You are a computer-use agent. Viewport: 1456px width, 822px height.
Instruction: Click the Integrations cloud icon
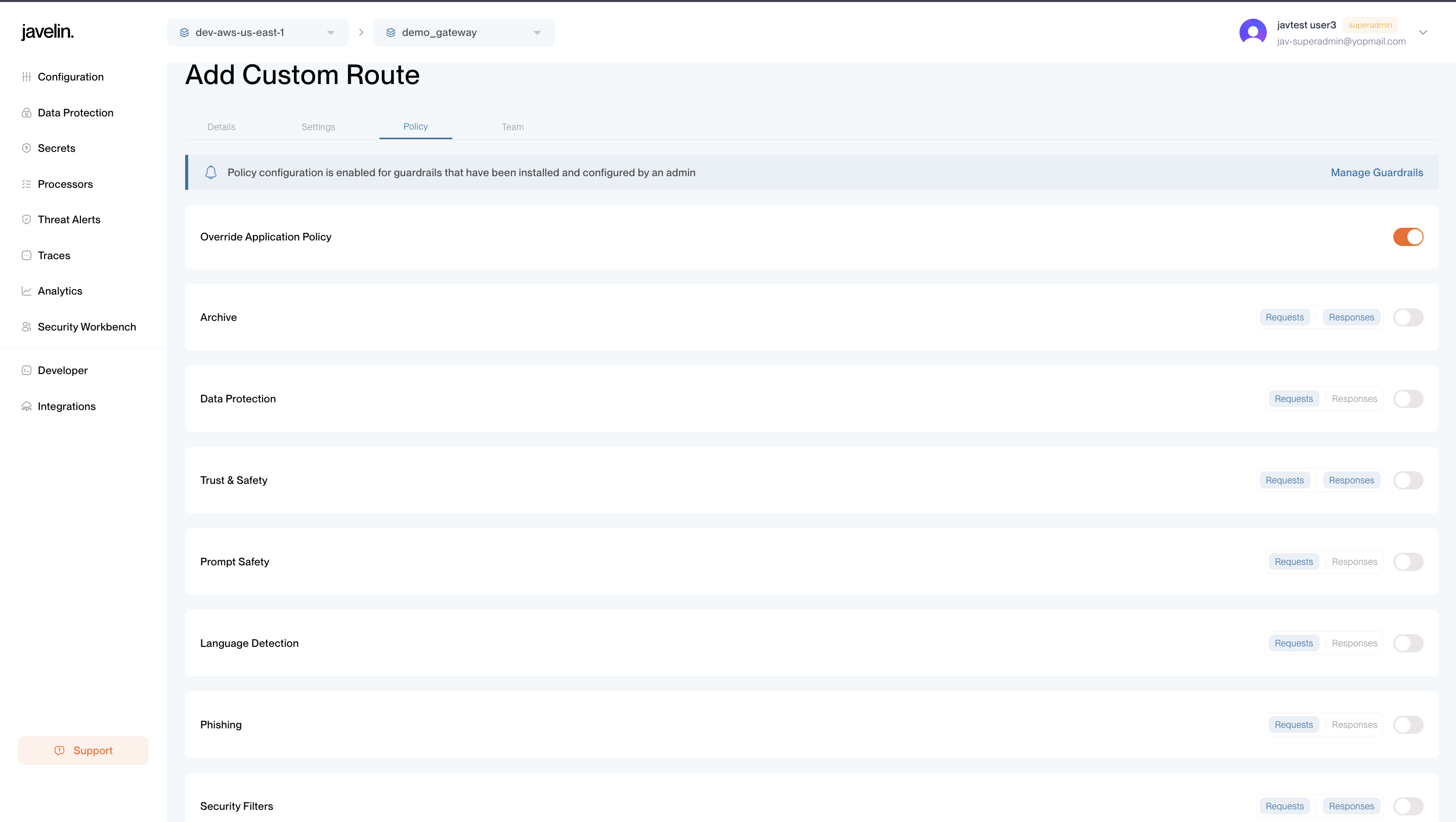point(27,406)
